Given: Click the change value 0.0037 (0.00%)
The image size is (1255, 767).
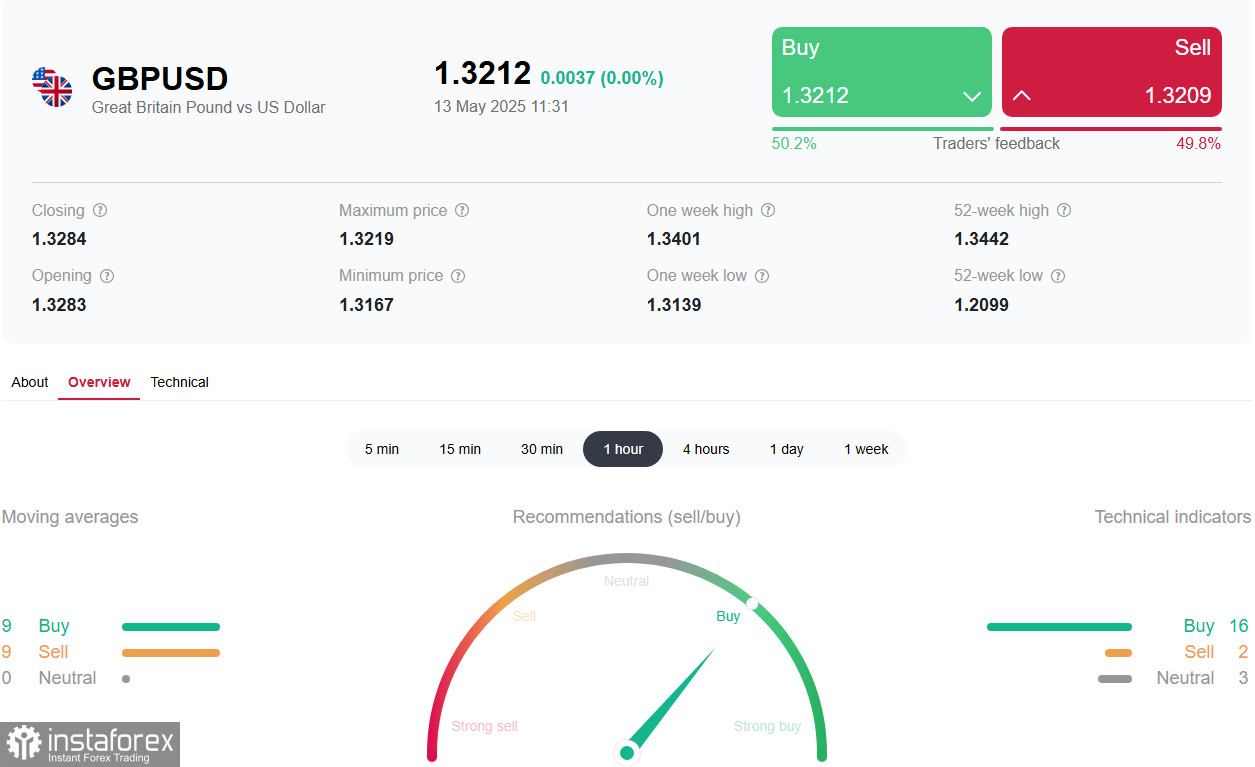Looking at the screenshot, I should click(602, 78).
